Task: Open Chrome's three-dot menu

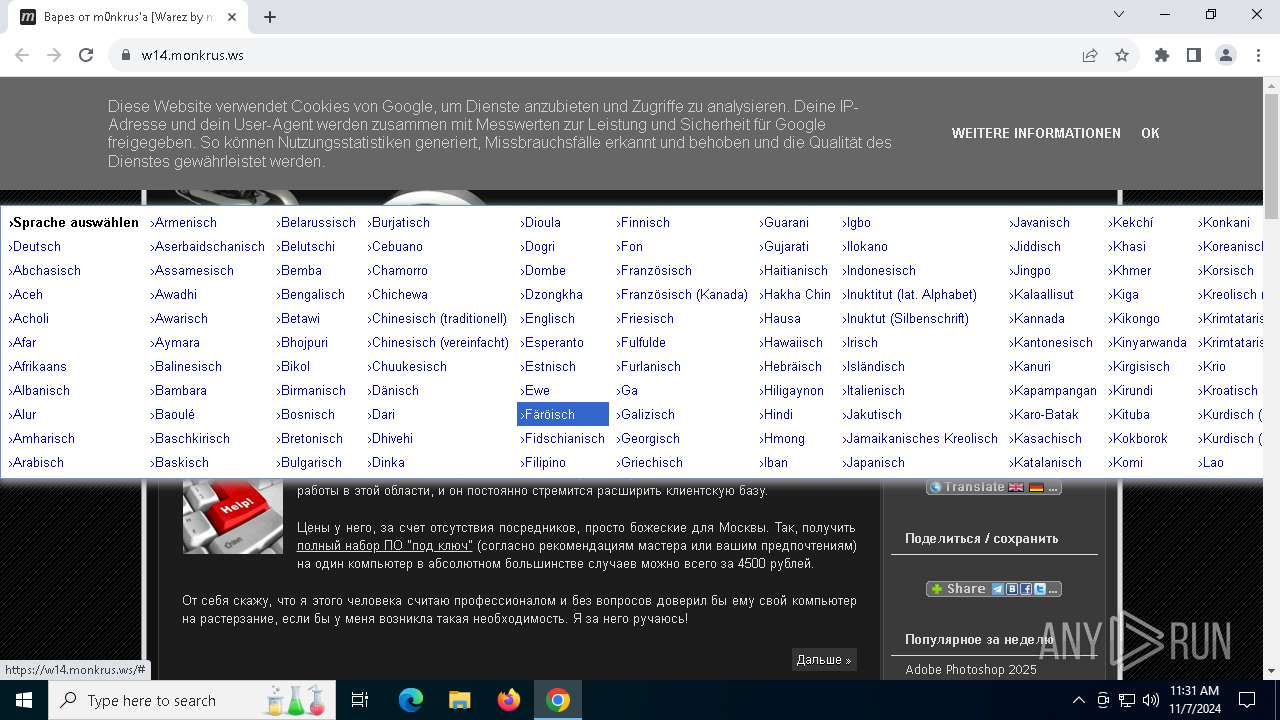Action: (x=1258, y=55)
